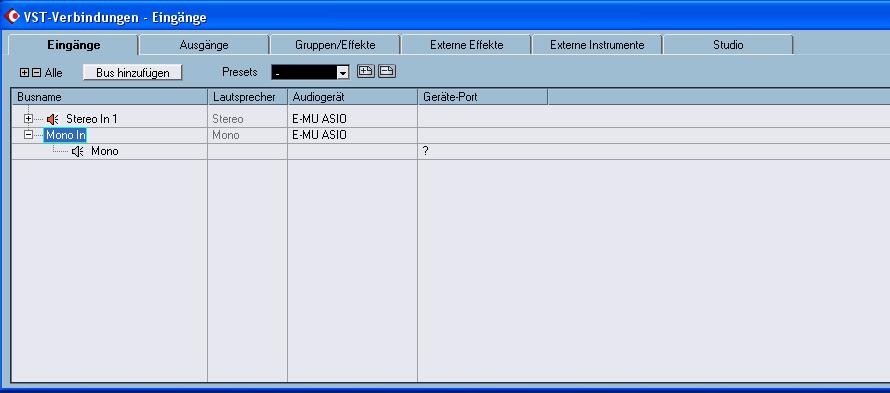
Task: Switch to the Ausgänge tab
Action: (204, 45)
